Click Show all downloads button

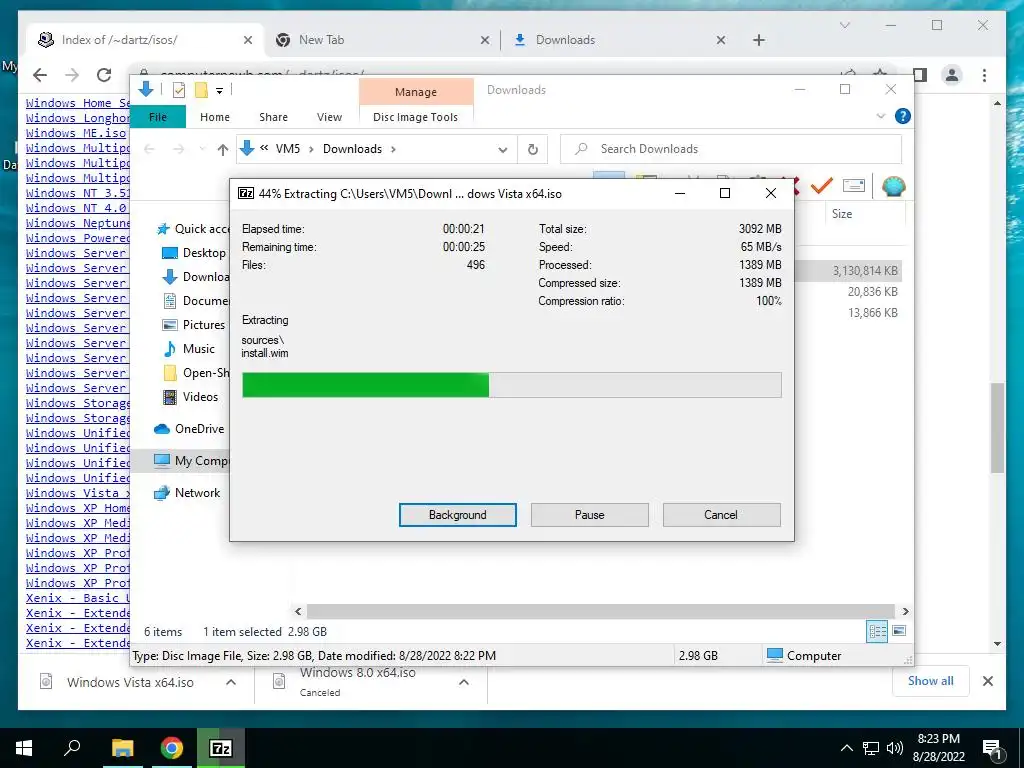pyautogui.click(x=930, y=681)
